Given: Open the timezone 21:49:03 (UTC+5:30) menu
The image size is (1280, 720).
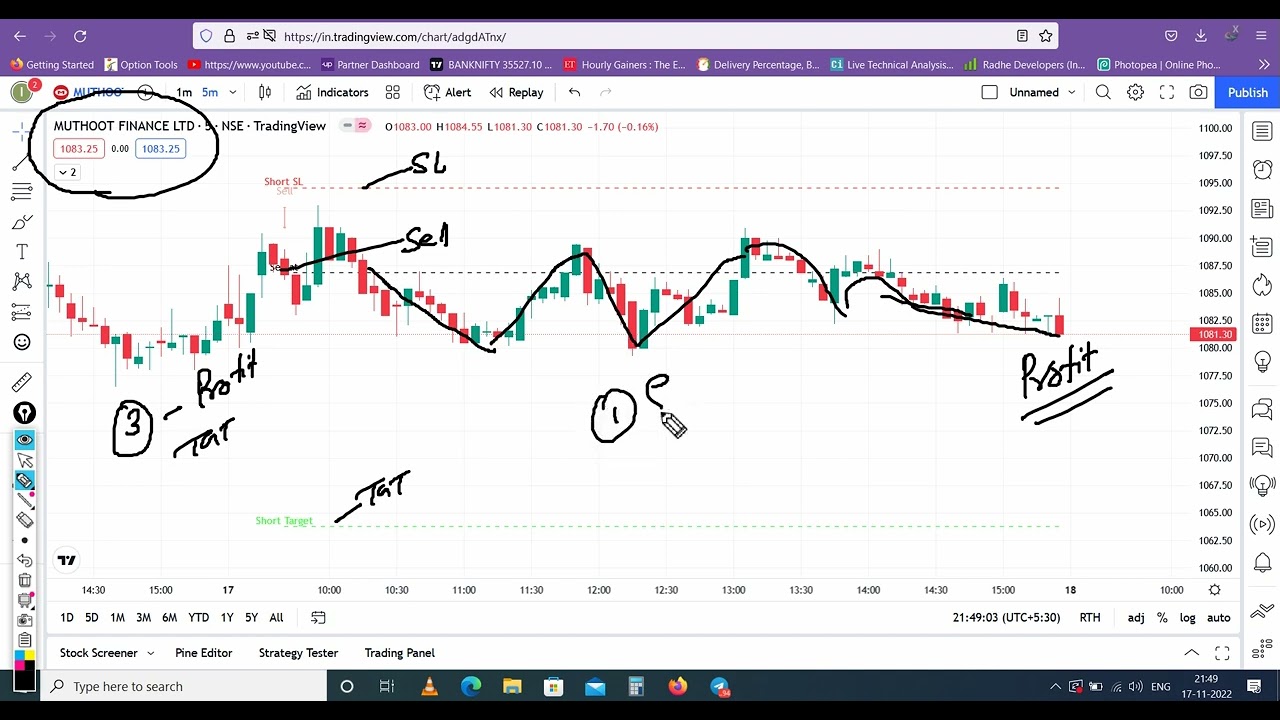Looking at the screenshot, I should pyautogui.click(x=1006, y=618).
